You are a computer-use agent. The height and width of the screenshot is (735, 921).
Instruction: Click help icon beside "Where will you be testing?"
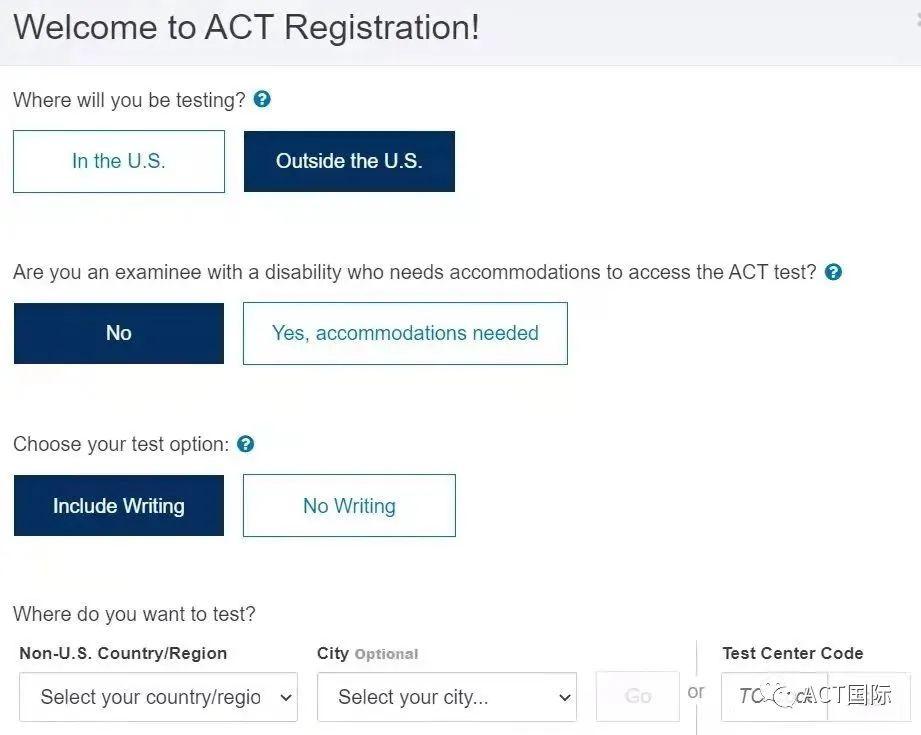[262, 100]
